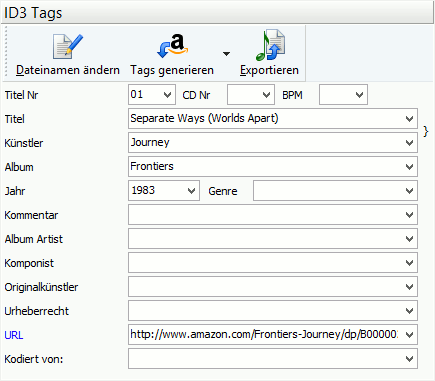Open the Kodiert von dropdown arrow
This screenshot has width=435, height=381.
click(409, 359)
